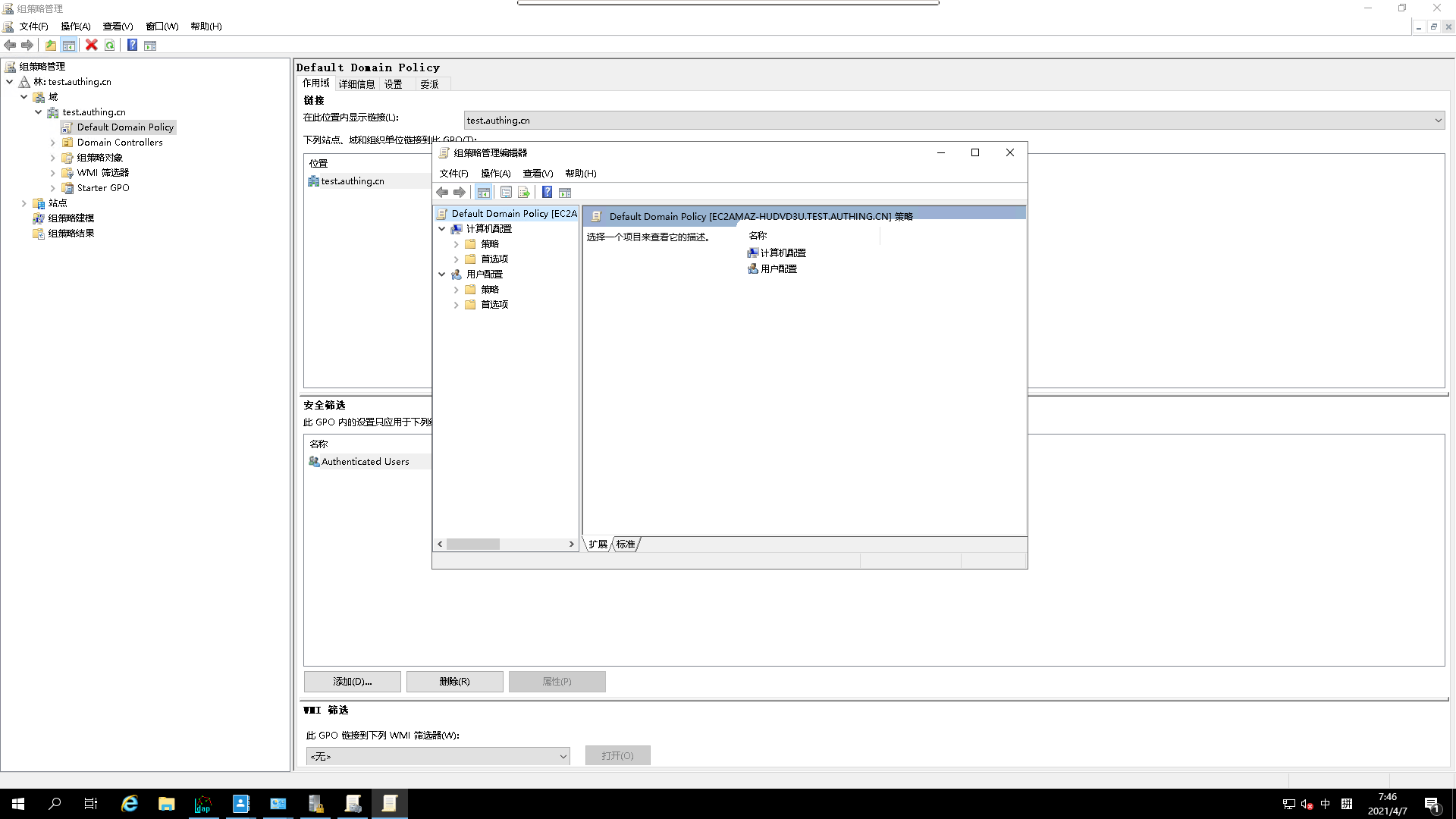This screenshot has height=819, width=1456.
Task: Click the export list icon in editor toolbar
Action: coord(523,193)
